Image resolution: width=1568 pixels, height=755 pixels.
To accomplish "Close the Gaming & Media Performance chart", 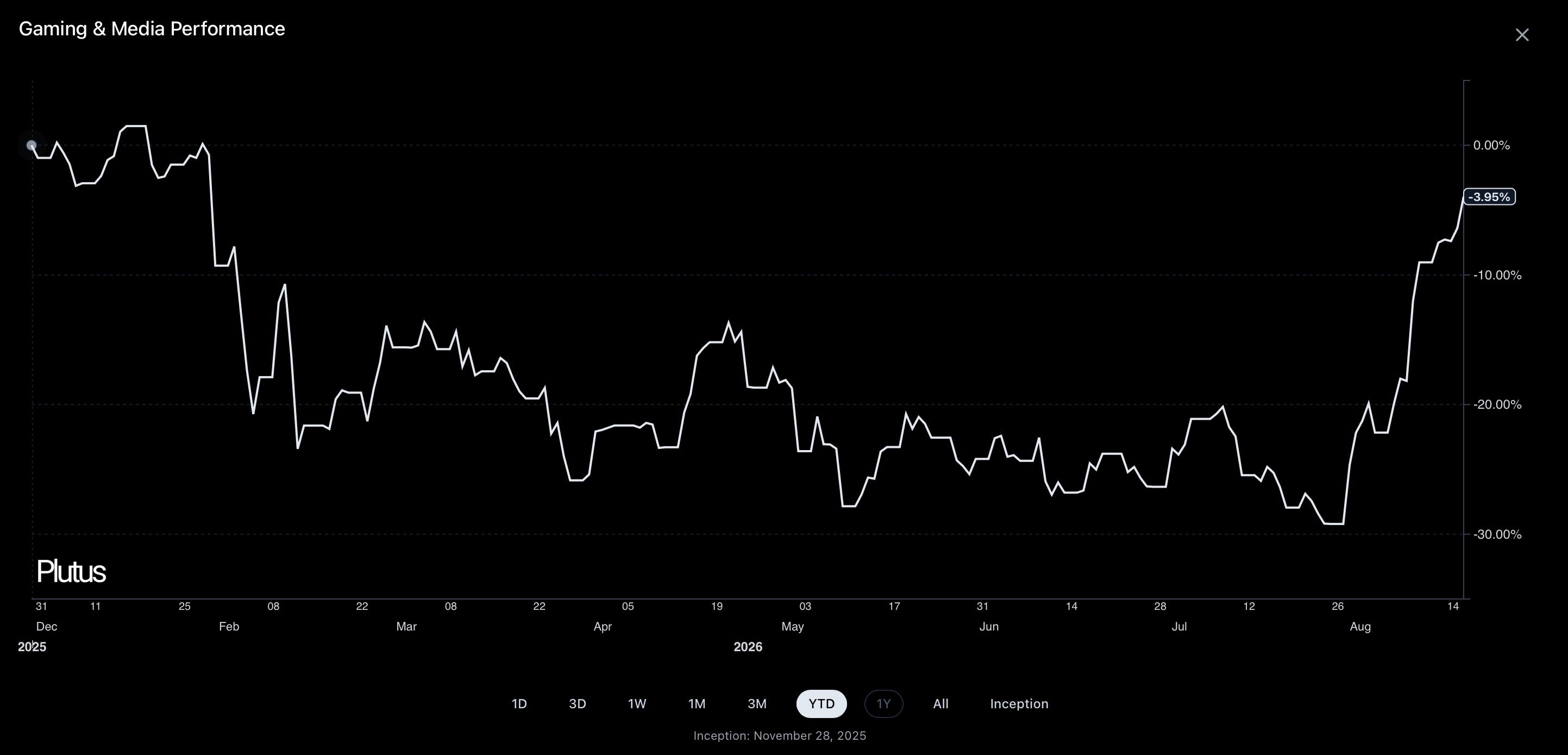I will coord(1522,35).
